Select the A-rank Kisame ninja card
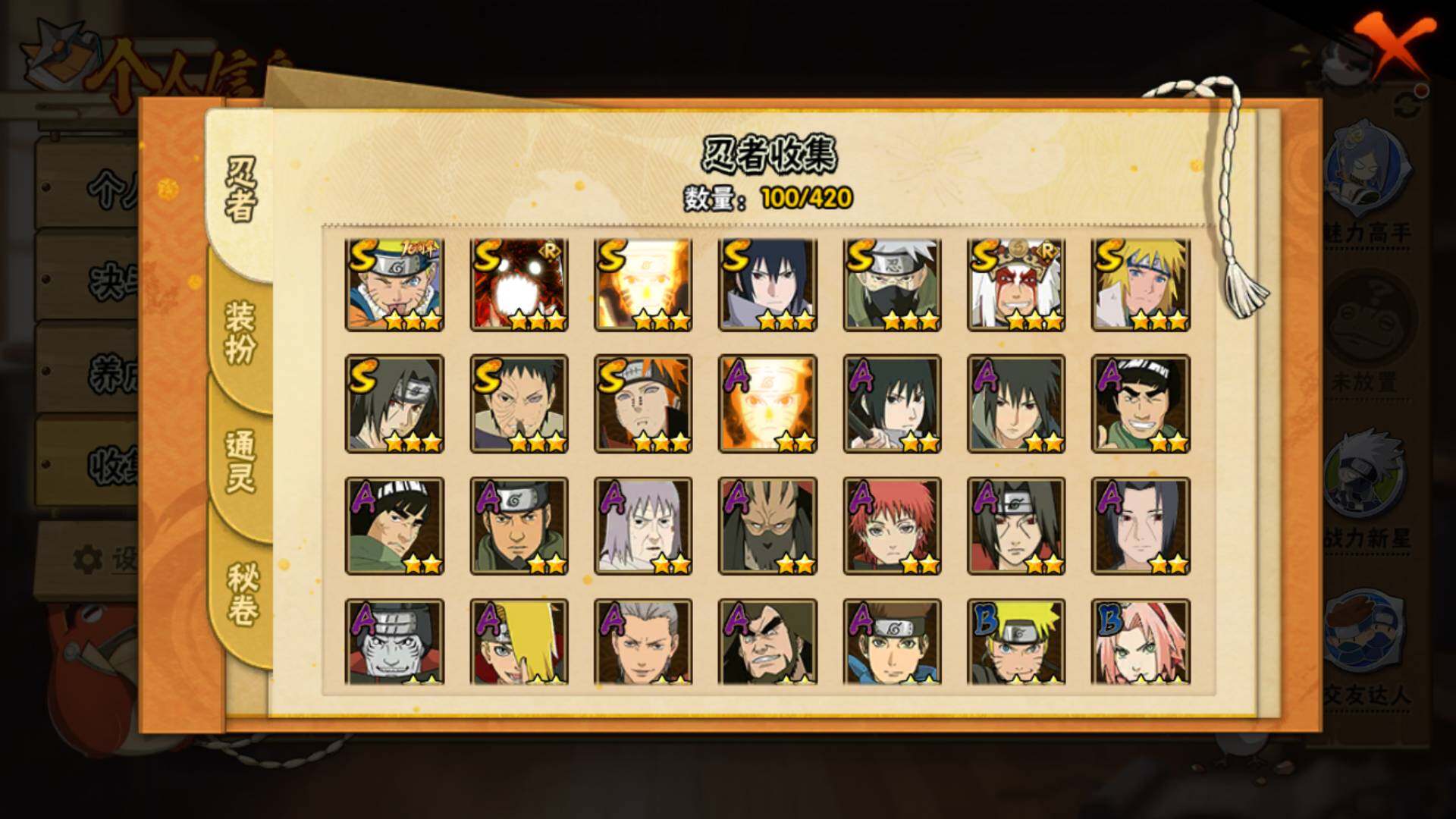The width and height of the screenshot is (1456, 819). click(394, 642)
